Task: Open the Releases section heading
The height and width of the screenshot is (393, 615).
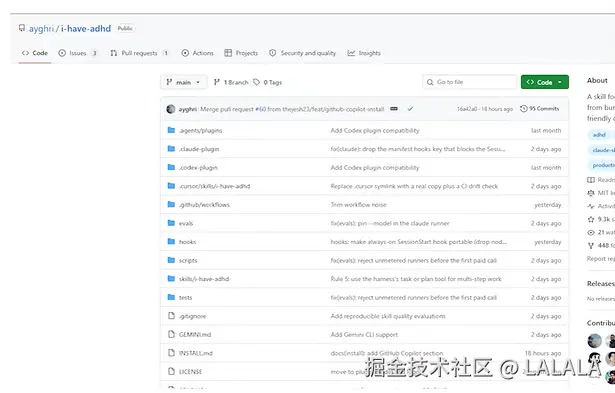Action: (600, 284)
